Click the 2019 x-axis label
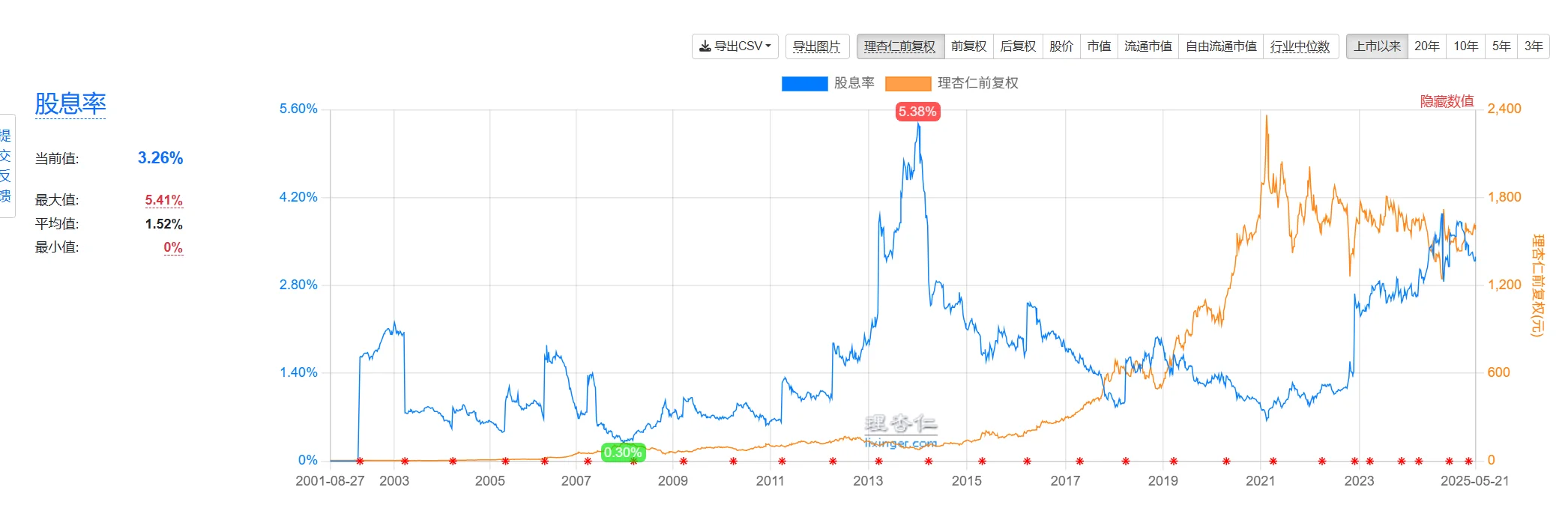The image size is (1568, 511). pos(1163,481)
